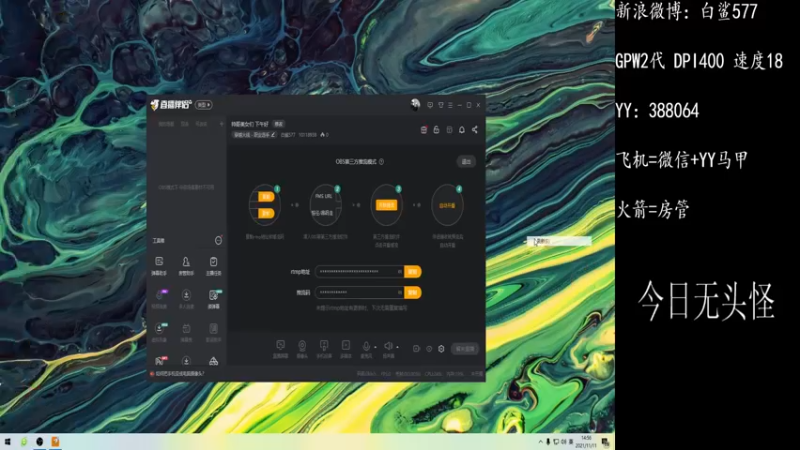
Task: Select the second tab in the left panel
Action: [x=185, y=124]
